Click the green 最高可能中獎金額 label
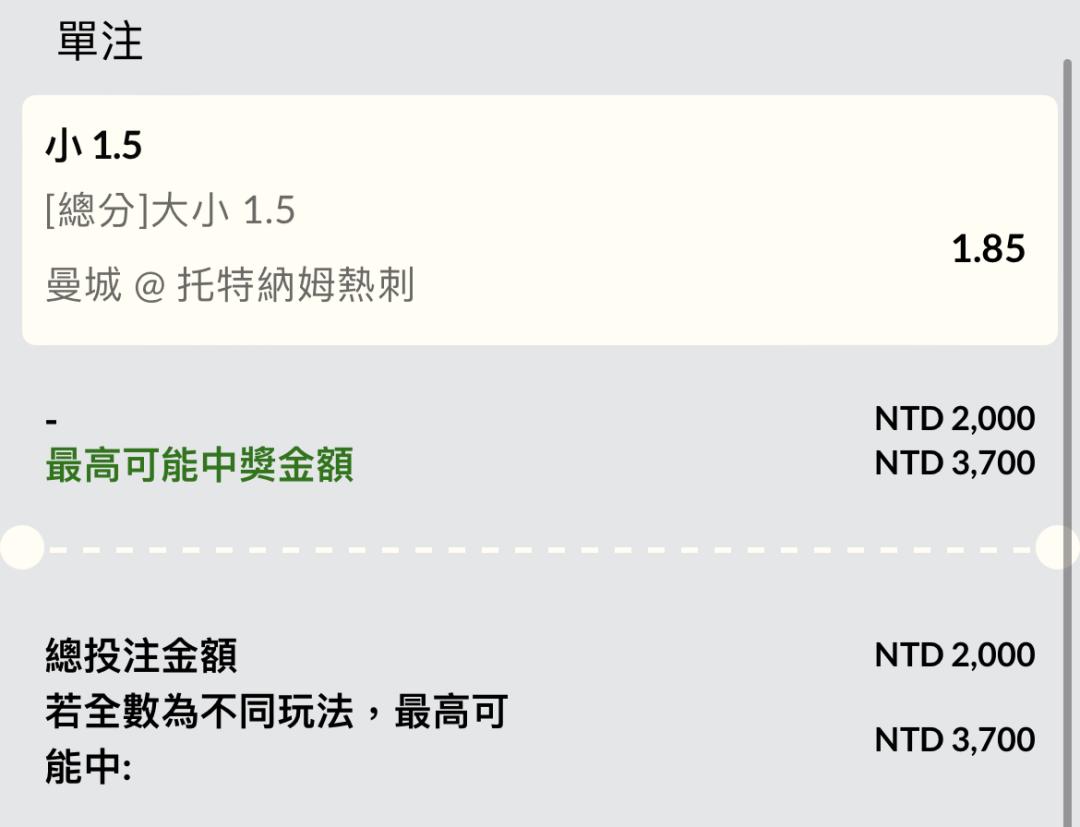Image resolution: width=1080 pixels, height=827 pixels. click(x=200, y=465)
